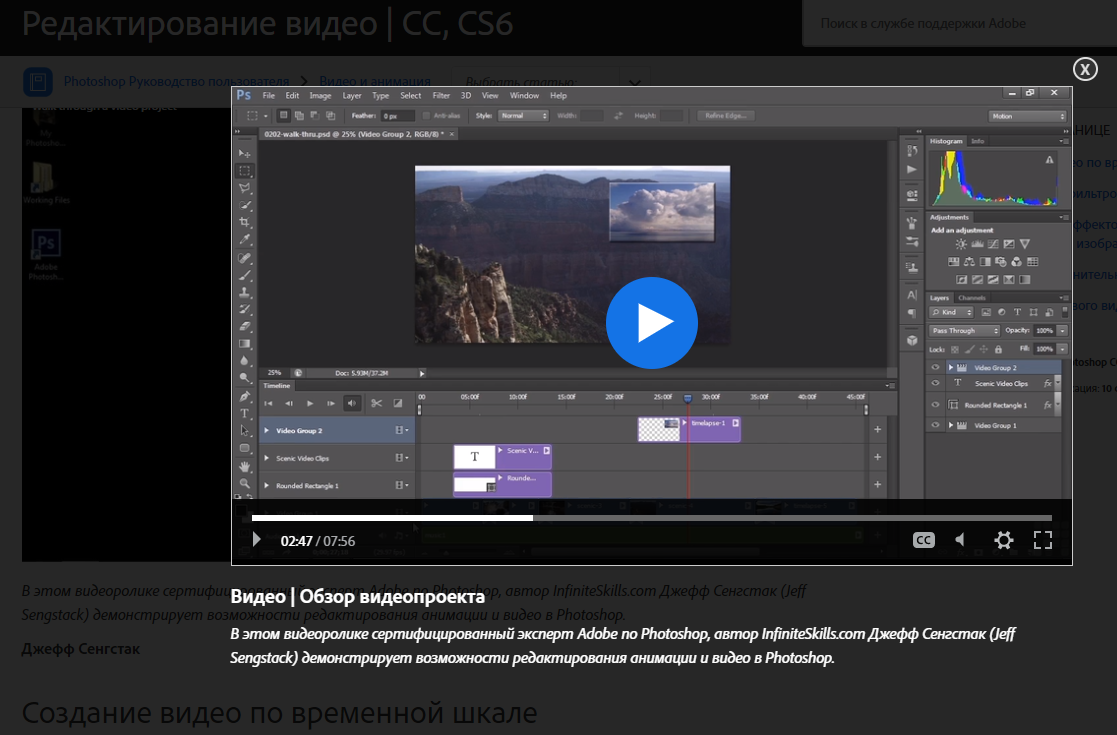The width and height of the screenshot is (1117, 735).
Task: Open the Видео и анимация breadcrumb link
Action: [x=375, y=81]
